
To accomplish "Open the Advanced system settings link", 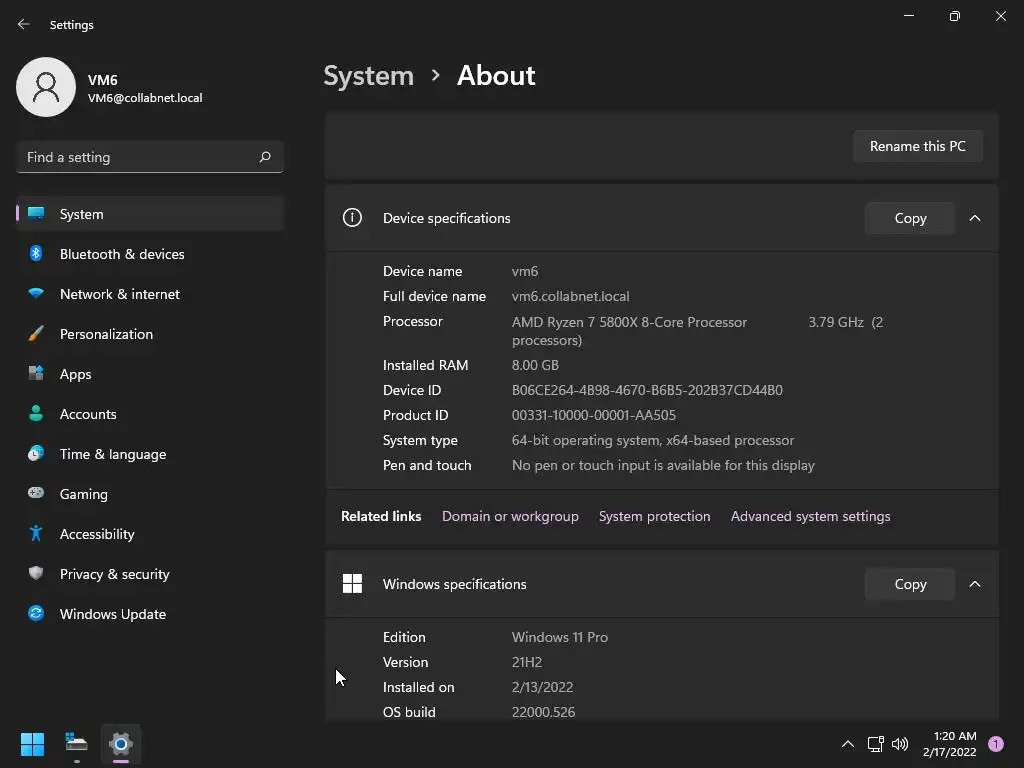I will 810,516.
